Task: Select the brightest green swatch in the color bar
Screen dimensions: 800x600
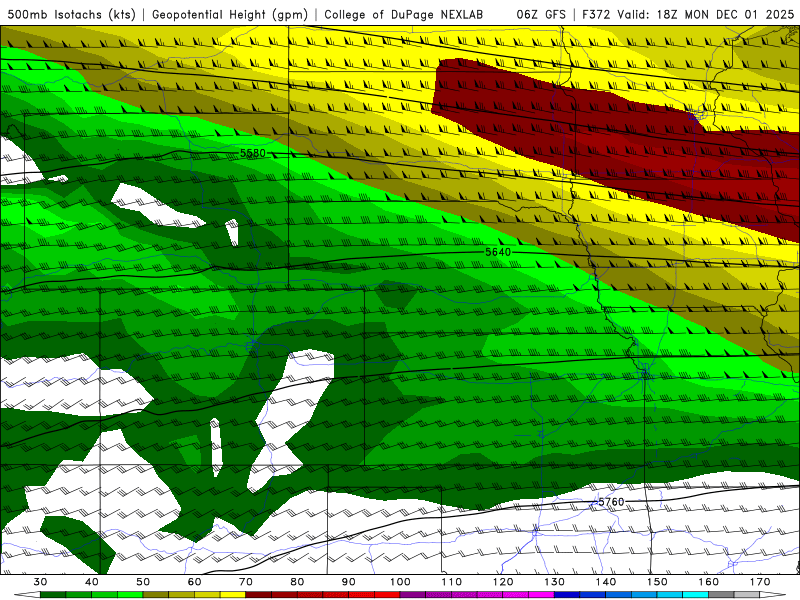Action: [130, 595]
